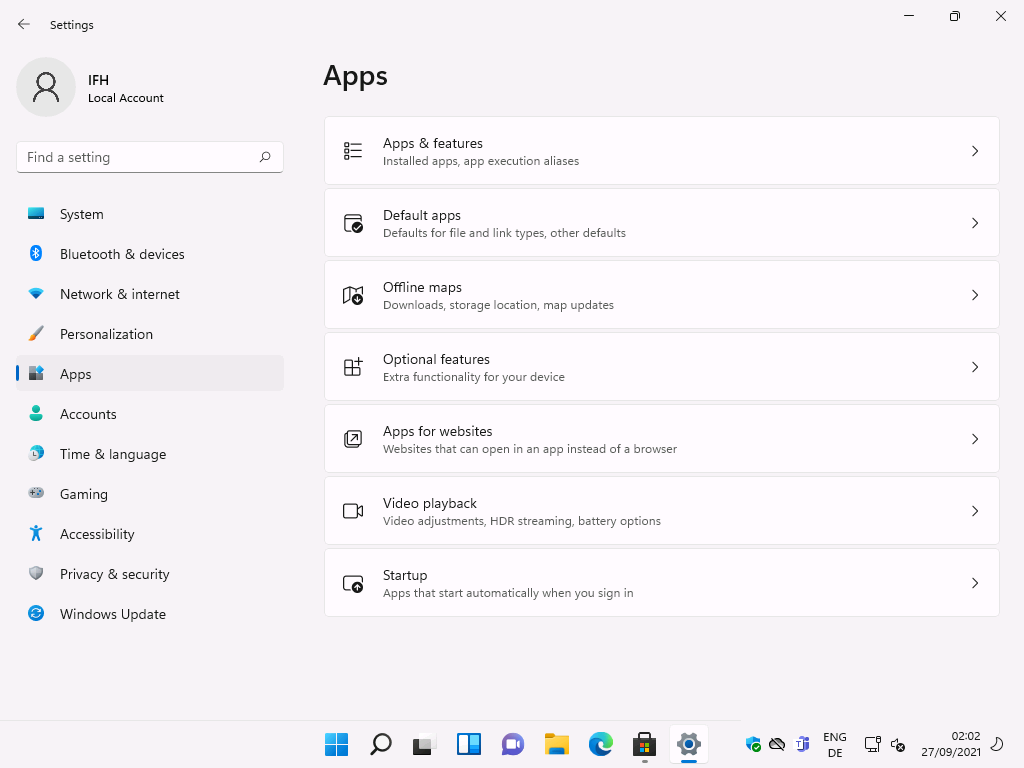Go to Time & language
This screenshot has width=1024, height=768.
tap(150, 454)
